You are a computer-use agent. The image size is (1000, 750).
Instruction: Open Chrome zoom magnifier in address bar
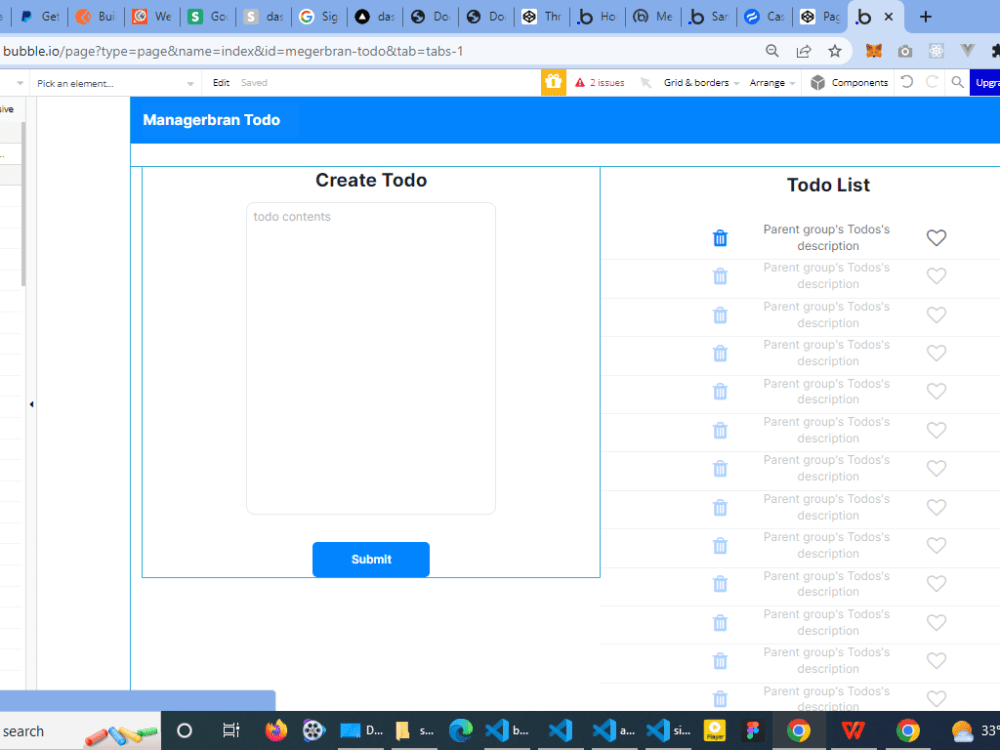(x=772, y=51)
